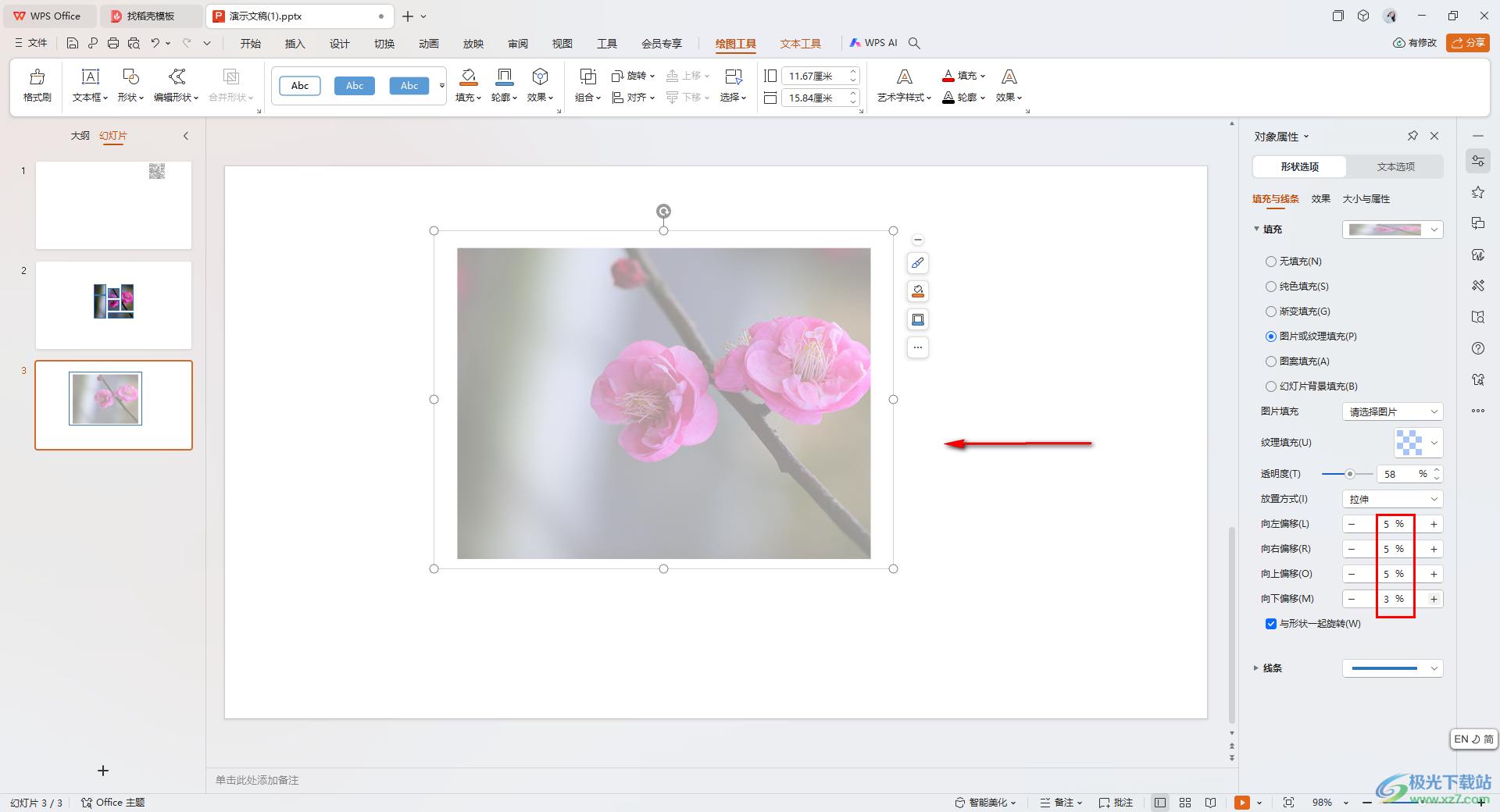Open the picture fill (请选择图片) dropdown
Viewport: 1500px width, 812px height.
pos(1392,411)
